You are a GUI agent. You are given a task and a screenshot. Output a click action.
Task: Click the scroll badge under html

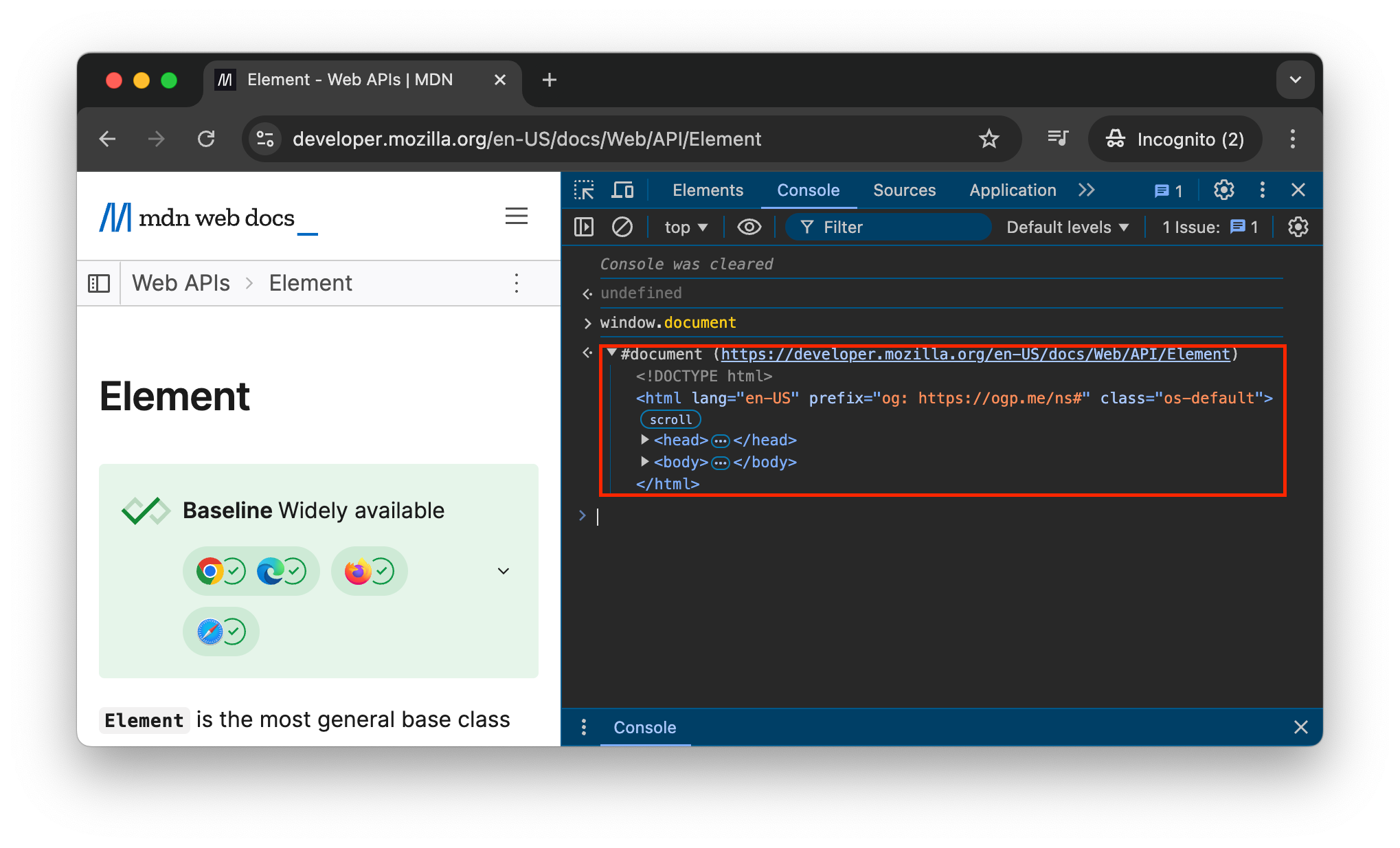click(670, 420)
